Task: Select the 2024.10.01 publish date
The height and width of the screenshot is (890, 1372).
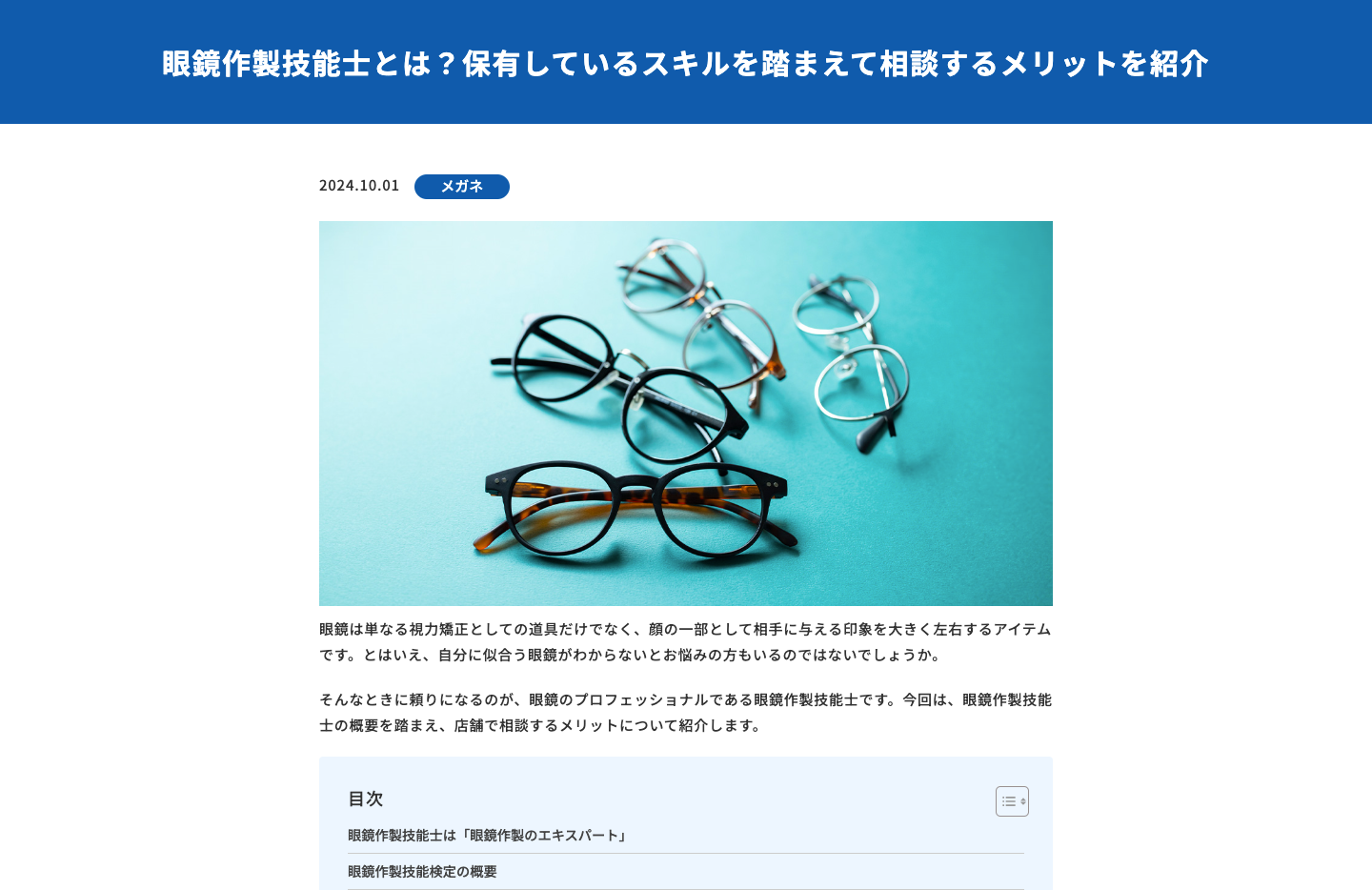Action: tap(359, 186)
